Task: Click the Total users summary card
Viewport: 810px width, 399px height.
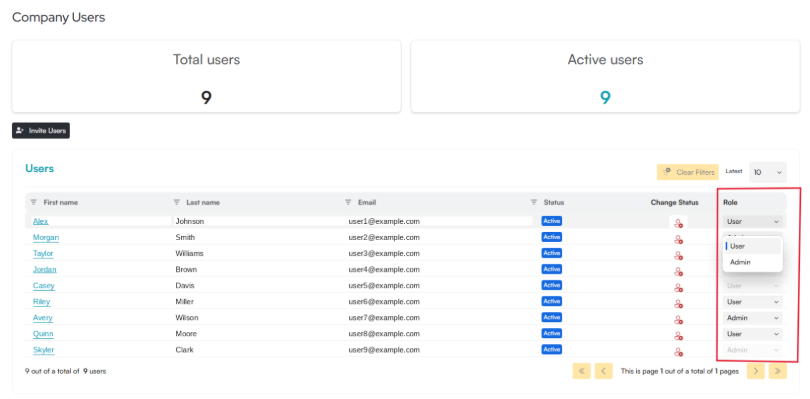Action: [x=207, y=76]
